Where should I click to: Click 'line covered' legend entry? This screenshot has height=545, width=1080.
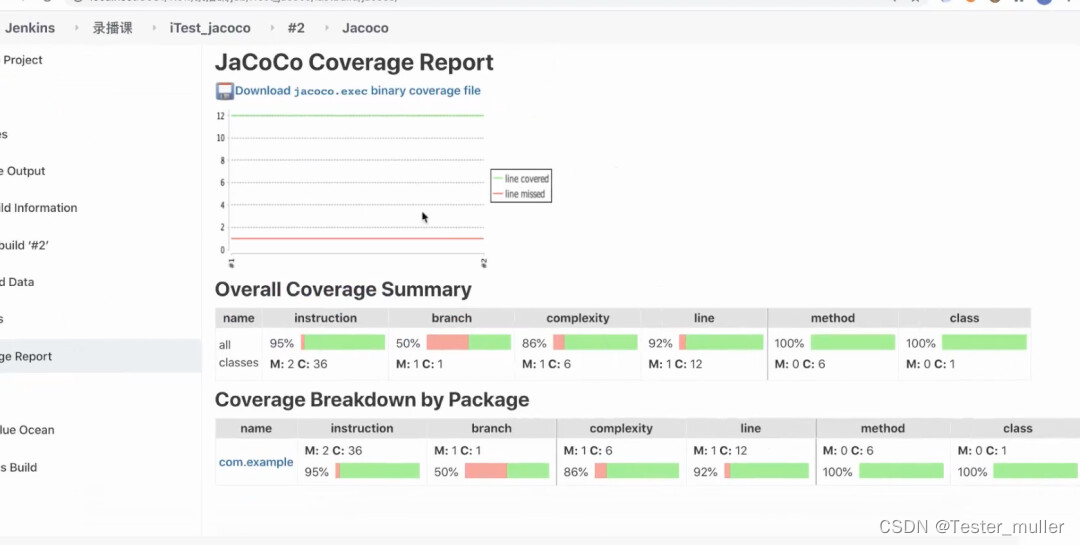pos(521,178)
